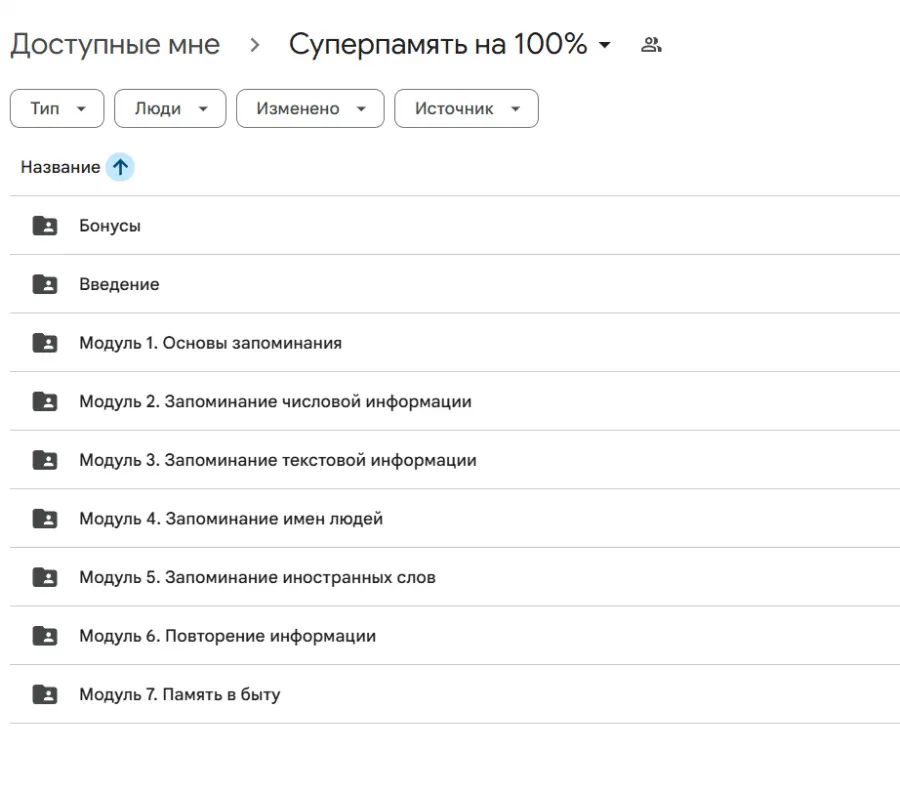Click the folder icon beside Модуль 6
This screenshot has height=793, width=900.
[x=45, y=635]
